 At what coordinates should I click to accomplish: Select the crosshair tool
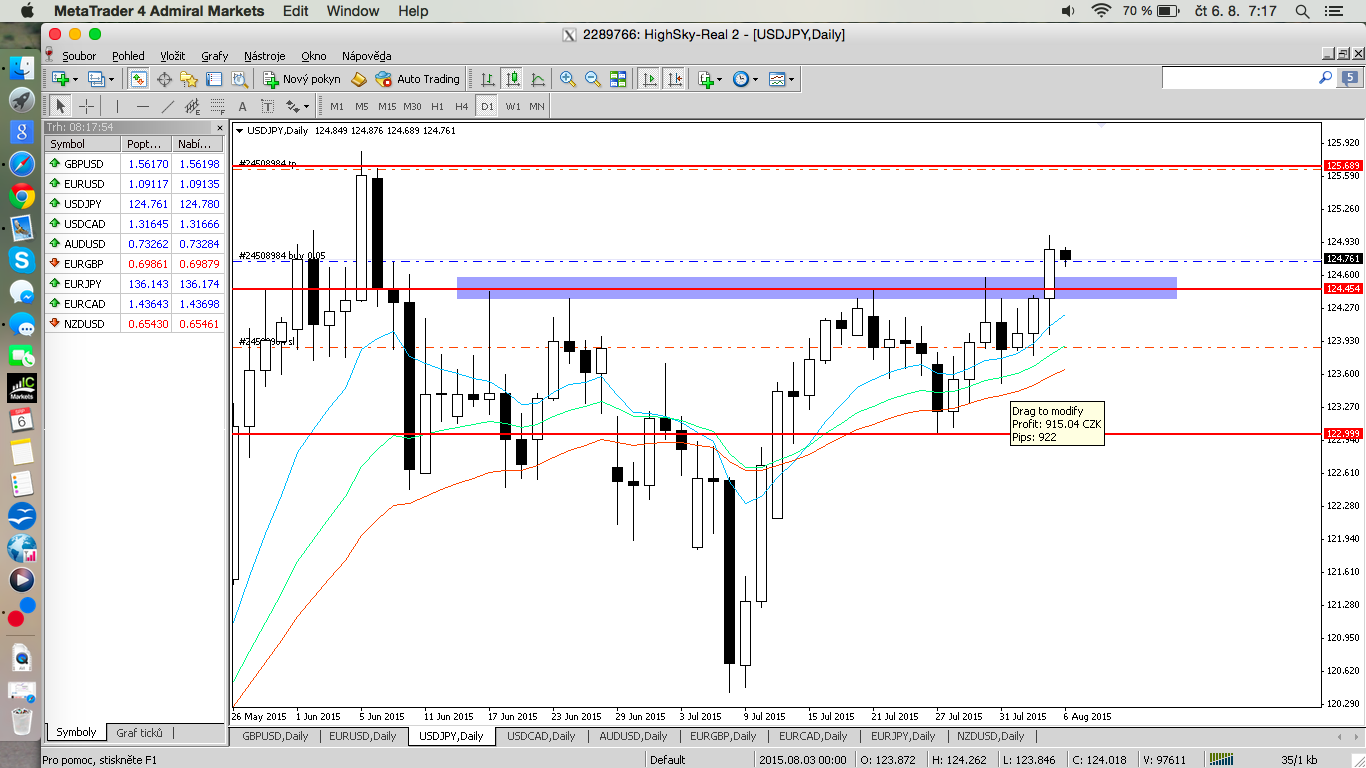(86, 106)
